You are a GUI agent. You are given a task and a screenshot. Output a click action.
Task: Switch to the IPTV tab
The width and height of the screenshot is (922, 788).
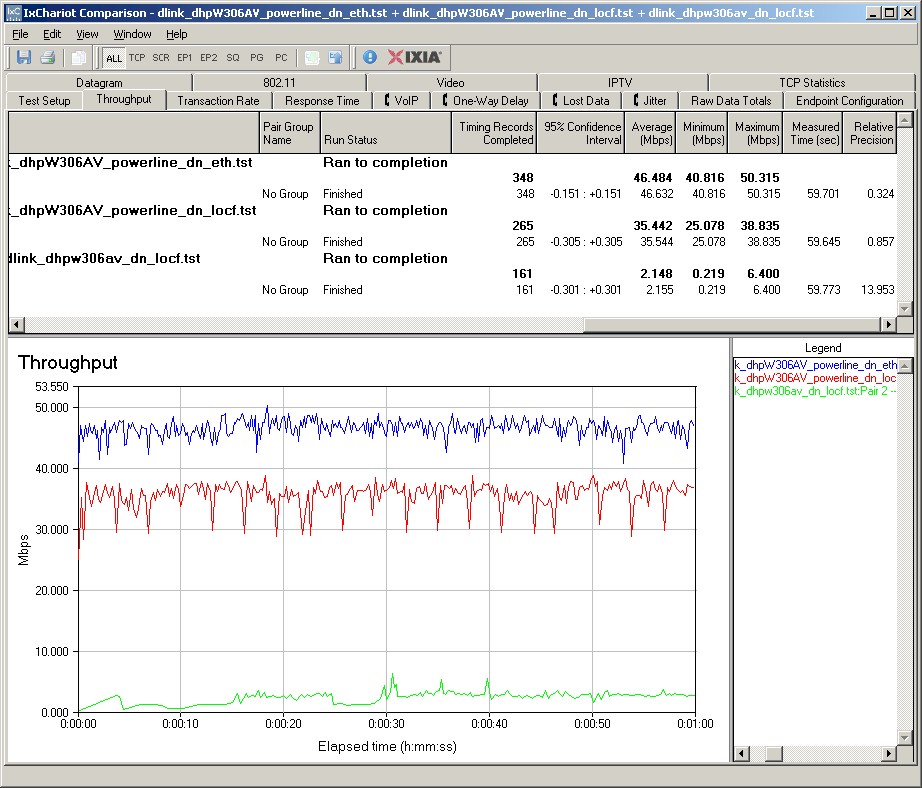coord(620,82)
